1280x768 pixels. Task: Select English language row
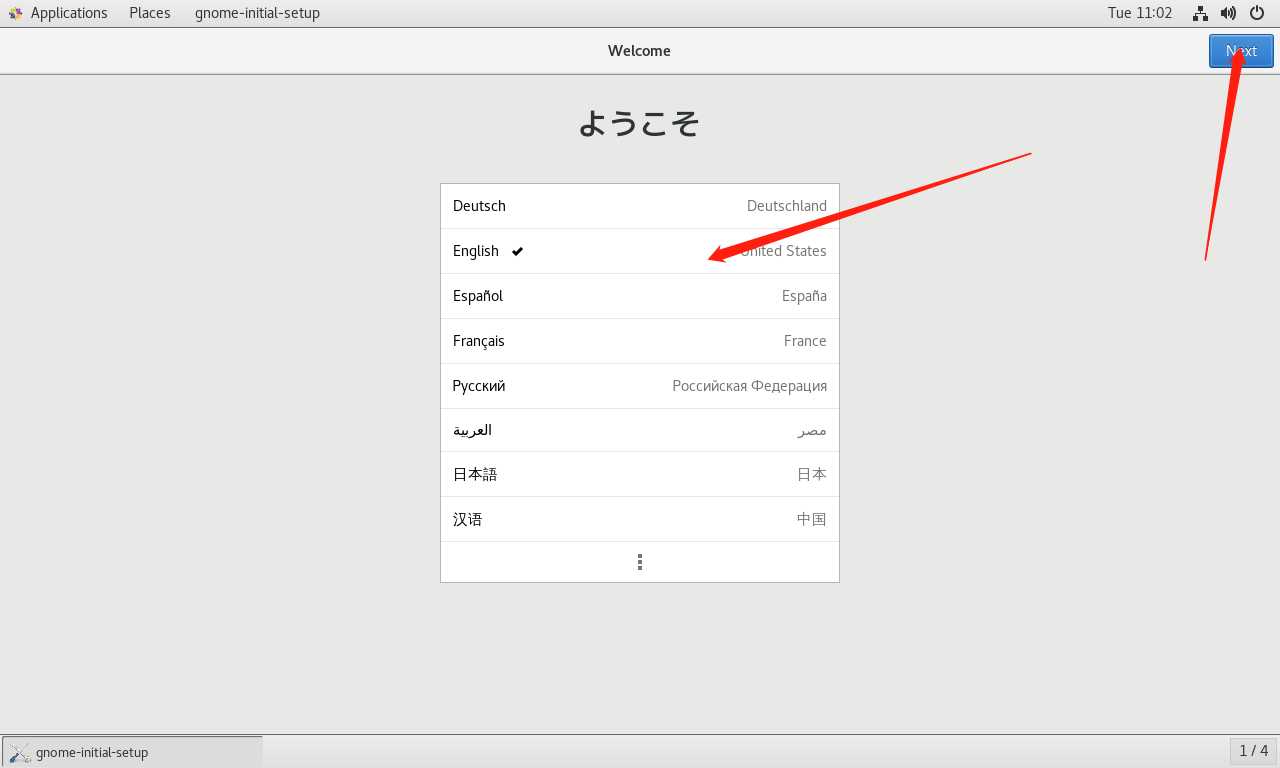(x=640, y=251)
